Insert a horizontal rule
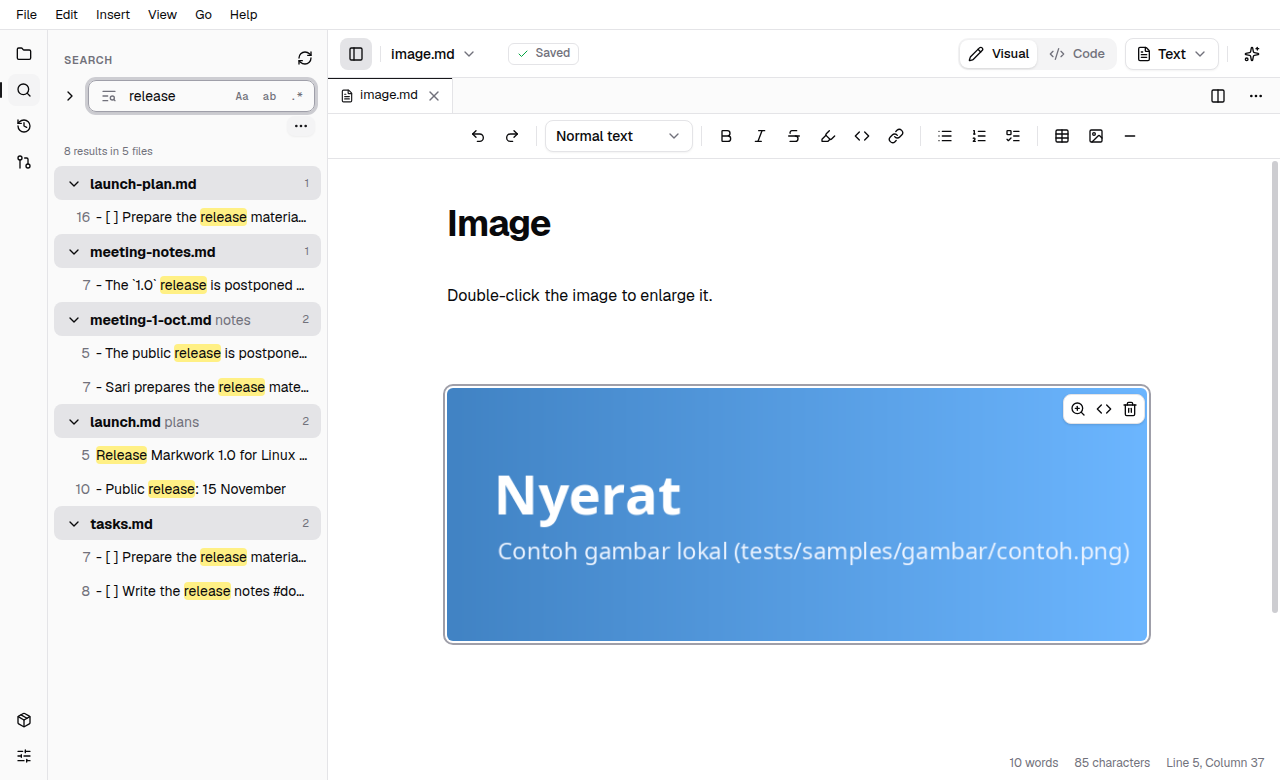The height and width of the screenshot is (780, 1280). [1130, 136]
